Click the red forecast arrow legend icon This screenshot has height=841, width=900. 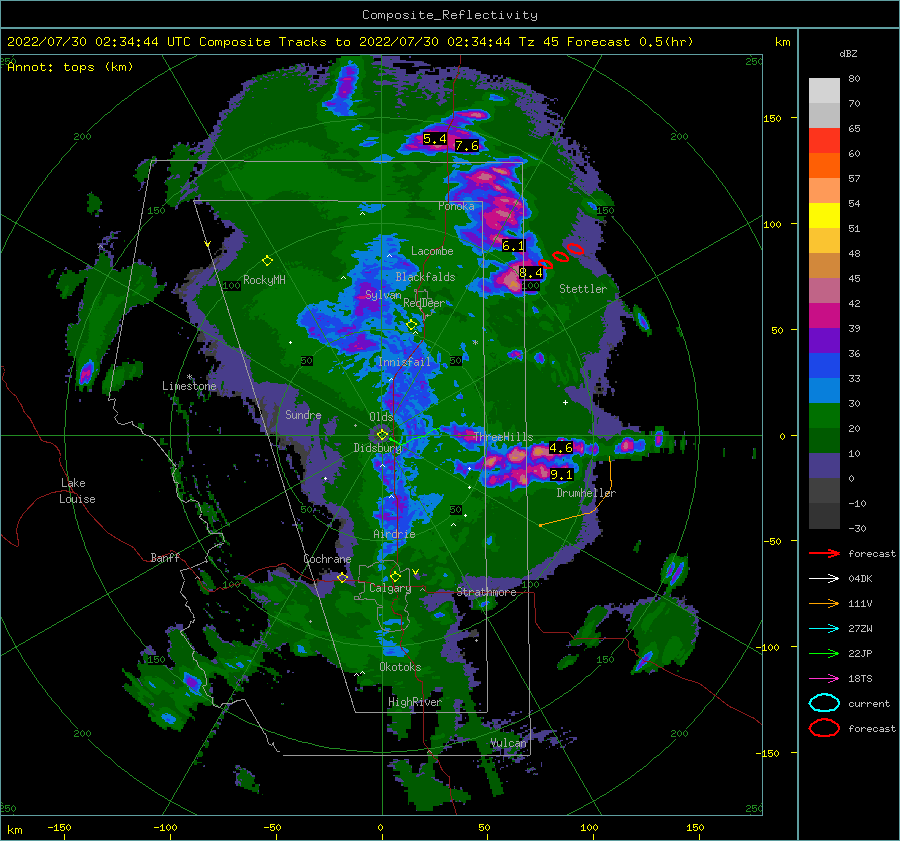pos(824,553)
